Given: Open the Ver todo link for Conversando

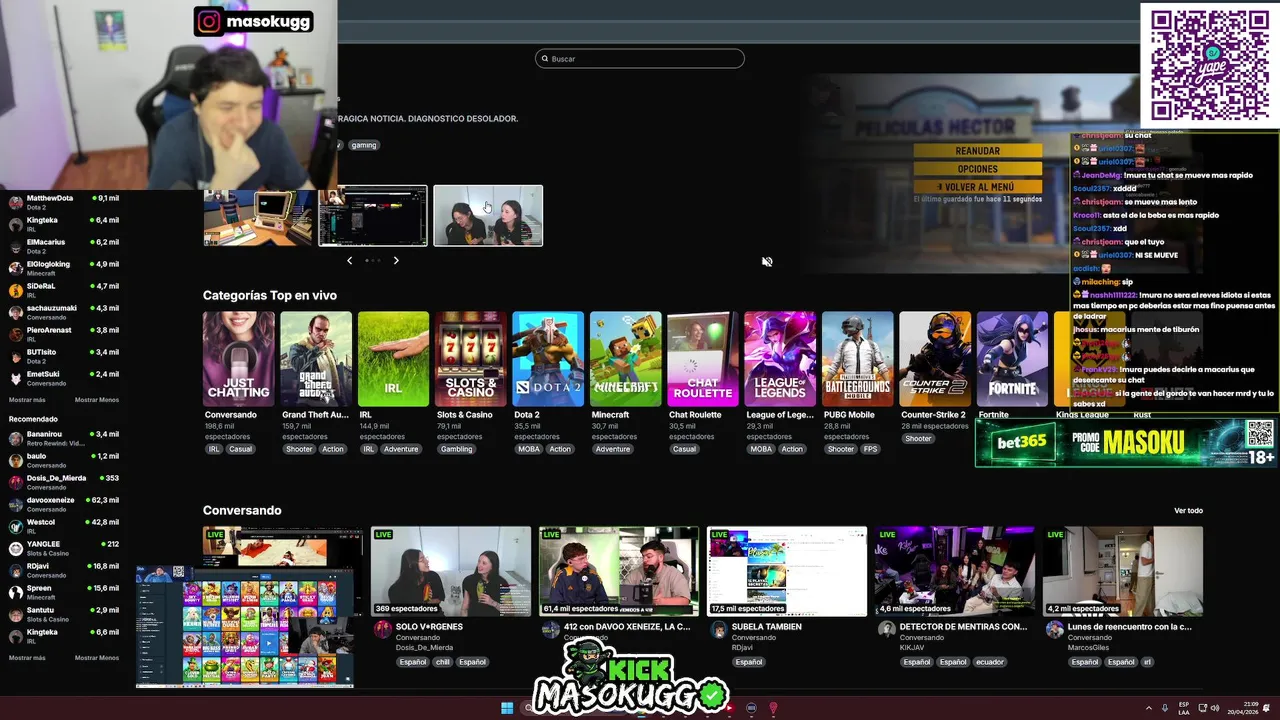Looking at the screenshot, I should coord(1188,511).
